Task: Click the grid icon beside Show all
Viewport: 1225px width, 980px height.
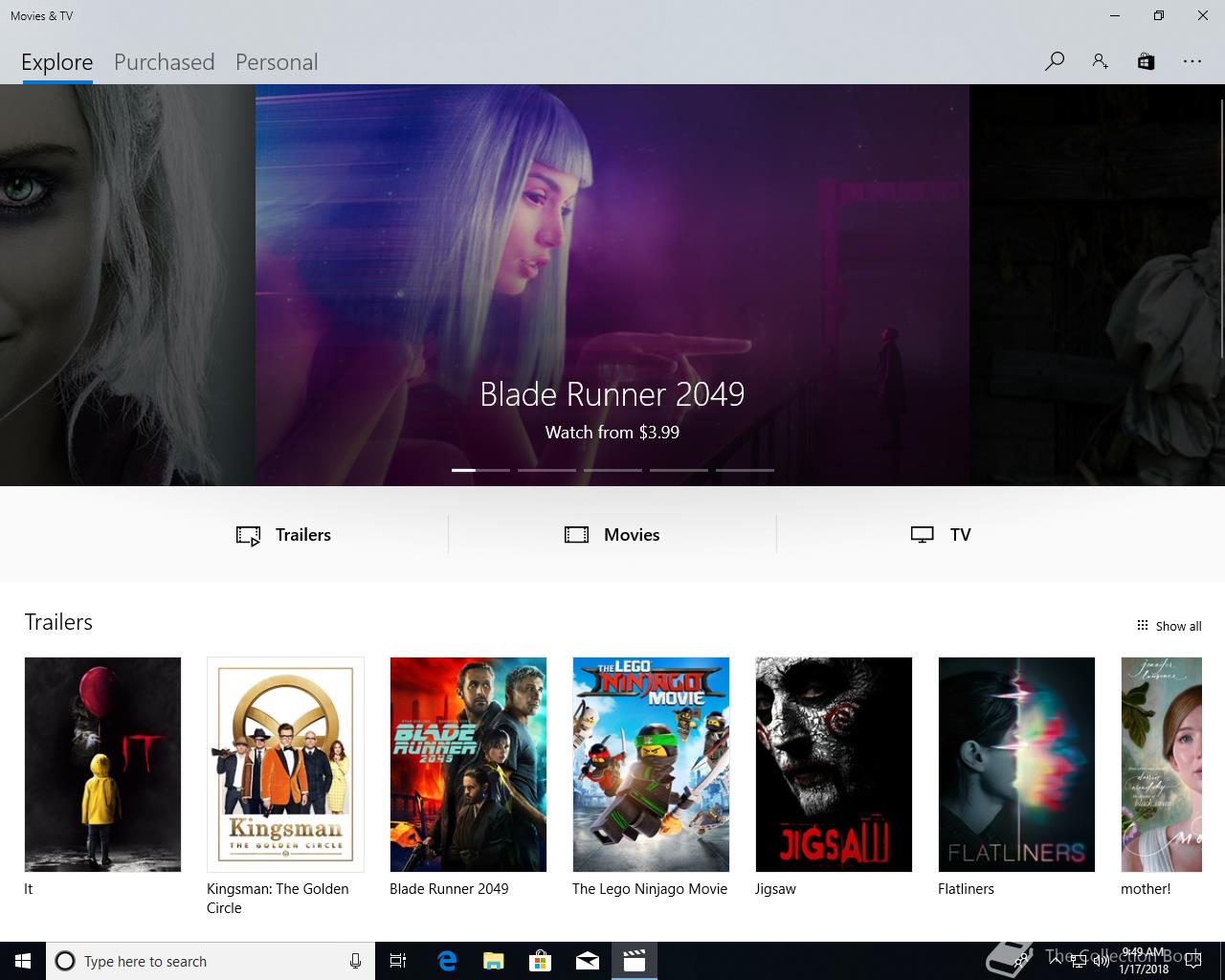Action: pos(1142,625)
